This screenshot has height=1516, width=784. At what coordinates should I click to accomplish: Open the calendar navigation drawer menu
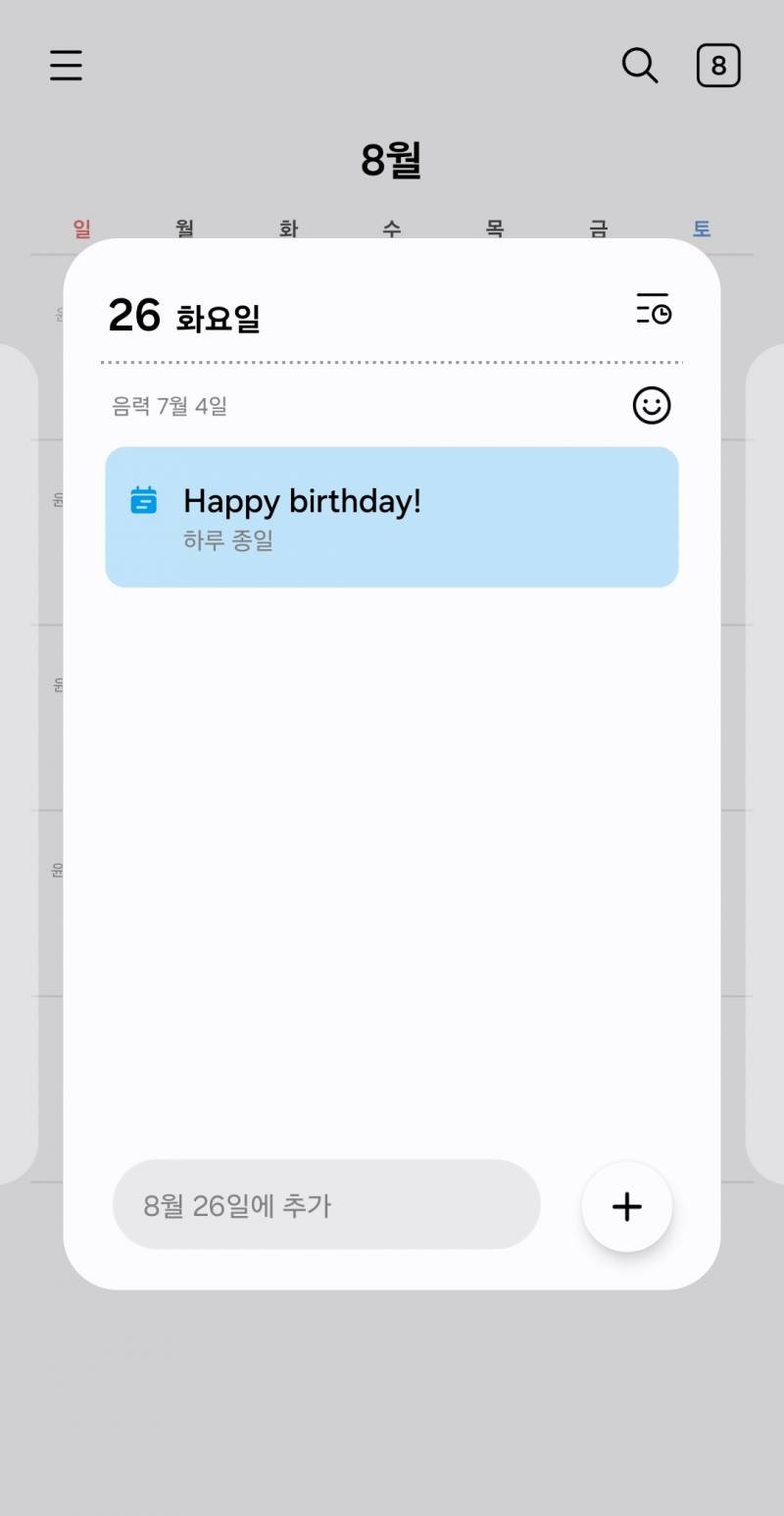pos(65,65)
